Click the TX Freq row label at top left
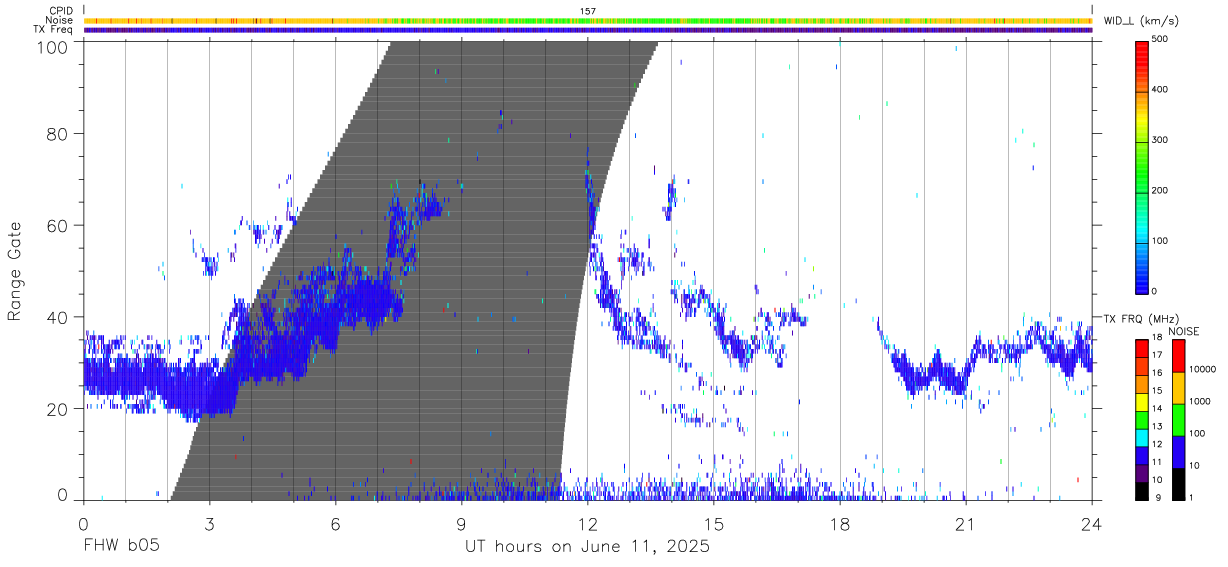Viewport: 1228px width, 567px height. coord(54,30)
